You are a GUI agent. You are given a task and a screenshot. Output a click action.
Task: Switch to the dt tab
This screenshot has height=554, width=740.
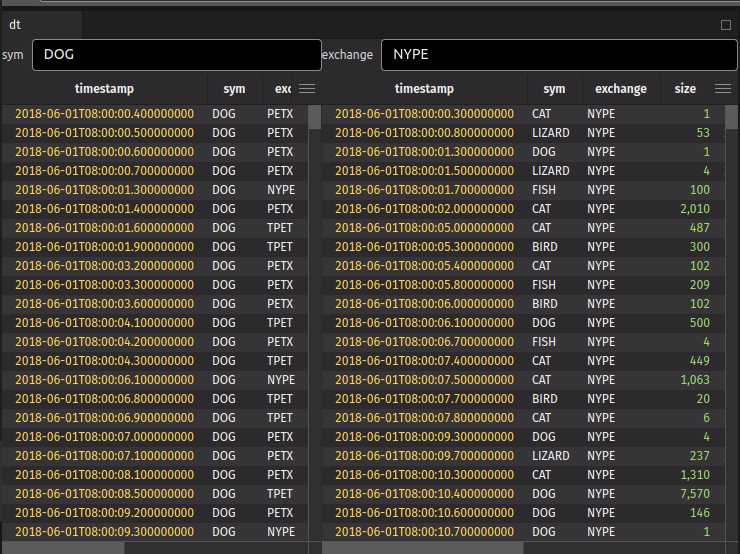tap(15, 25)
